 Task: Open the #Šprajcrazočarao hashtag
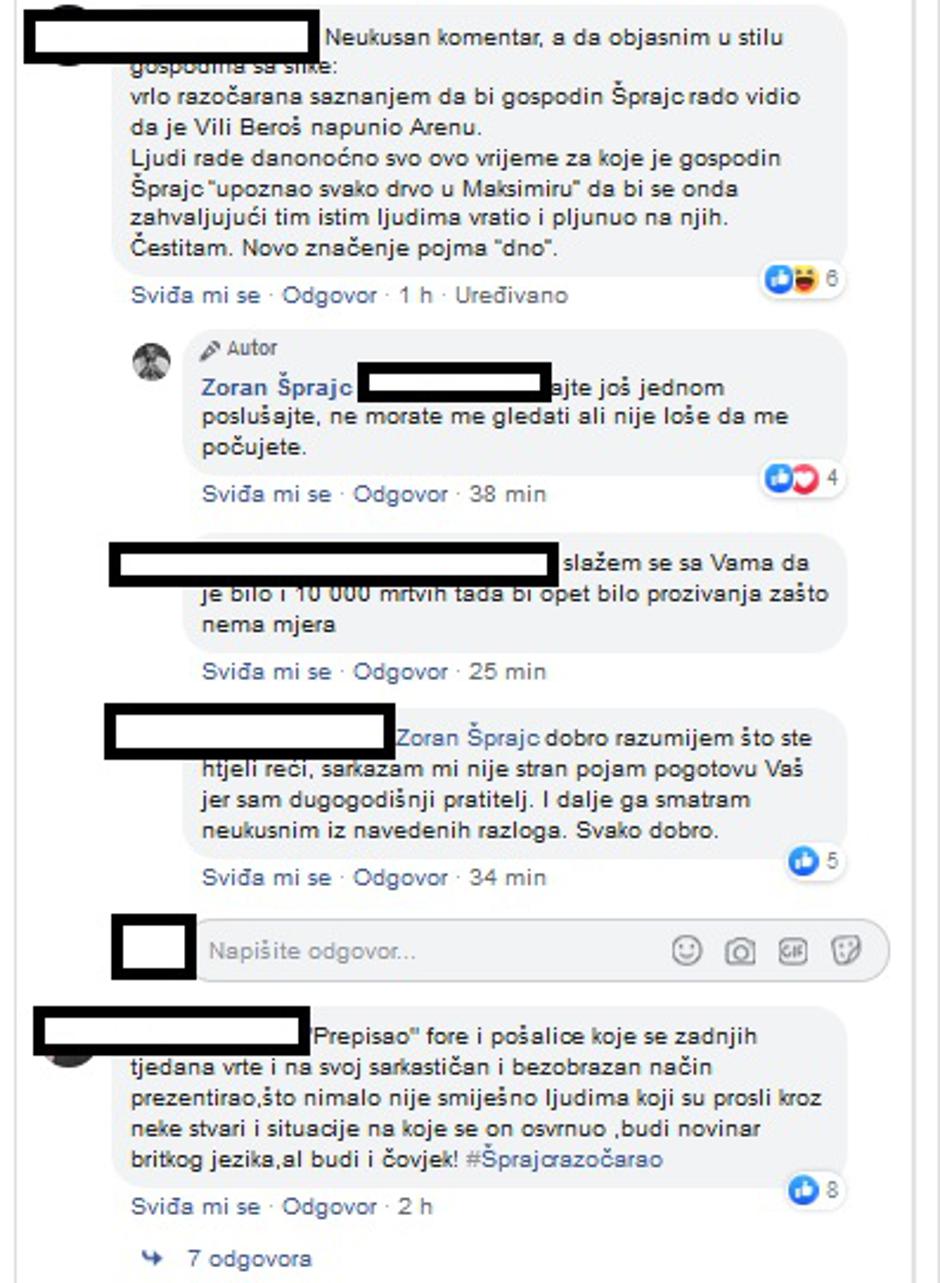(x=564, y=1159)
